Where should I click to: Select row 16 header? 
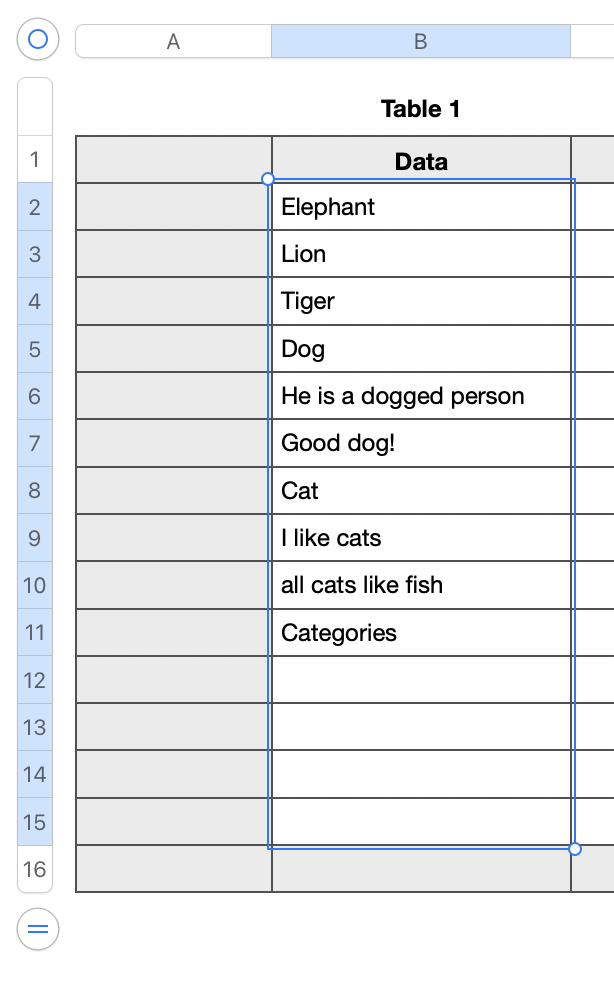coord(35,869)
